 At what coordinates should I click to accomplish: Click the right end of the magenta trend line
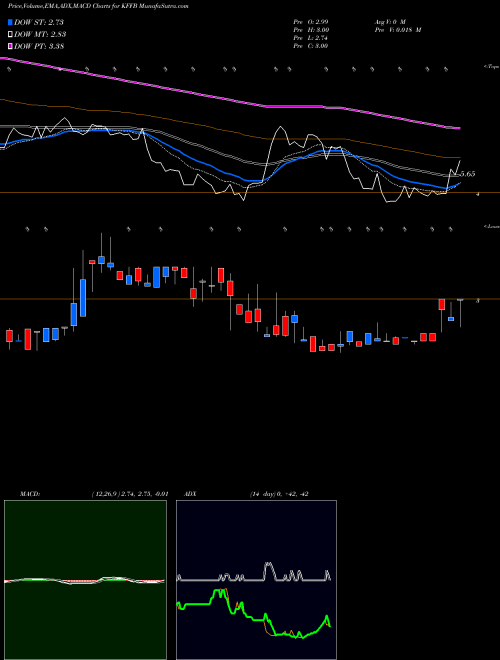coord(458,128)
